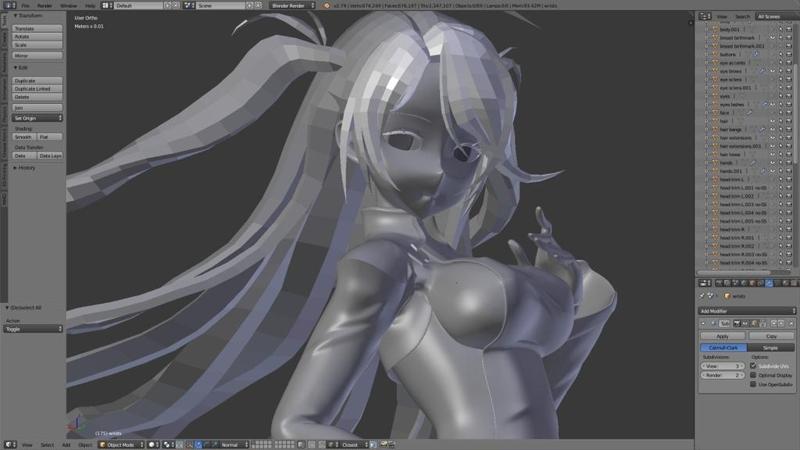This screenshot has height=450, width=800.
Task: Click the Translate button
Action: [37, 29]
